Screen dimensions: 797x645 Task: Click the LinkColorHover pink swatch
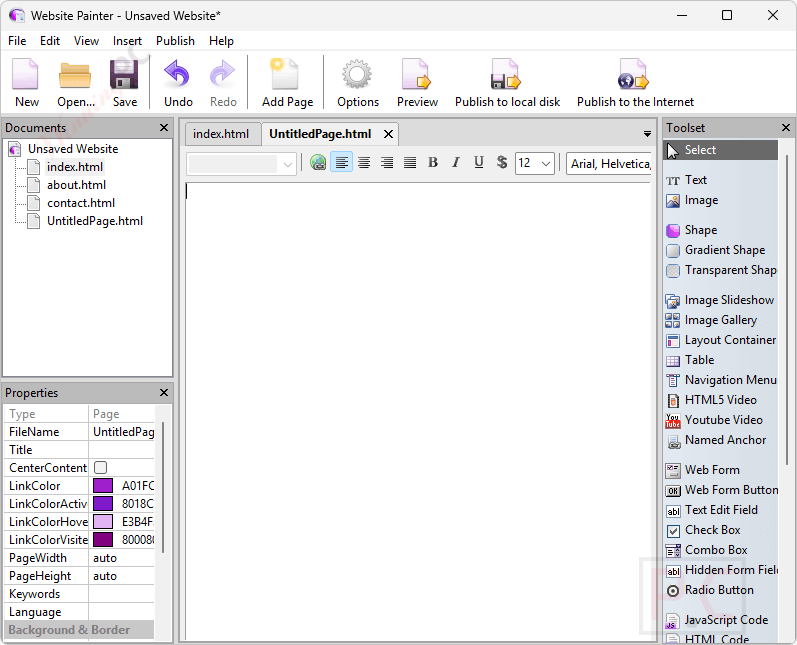(103, 522)
